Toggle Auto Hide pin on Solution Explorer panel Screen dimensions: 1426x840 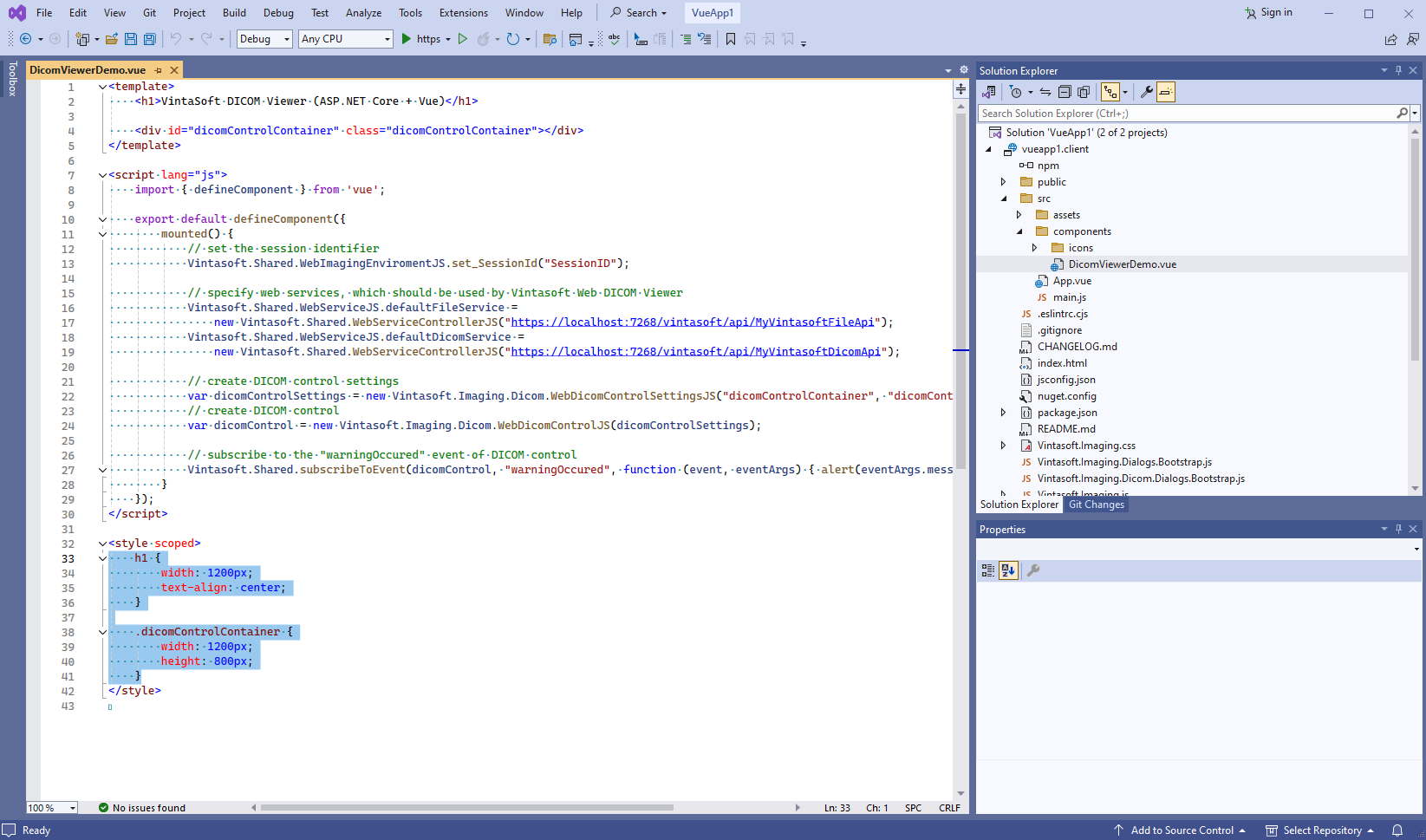pyautogui.click(x=1398, y=70)
